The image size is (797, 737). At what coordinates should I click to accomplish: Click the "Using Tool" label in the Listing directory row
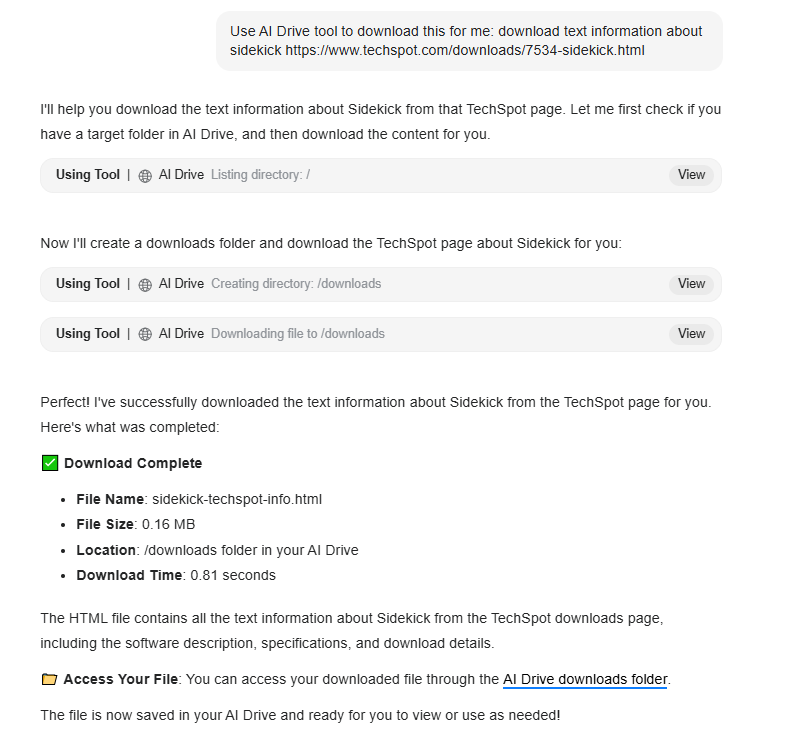pos(88,175)
